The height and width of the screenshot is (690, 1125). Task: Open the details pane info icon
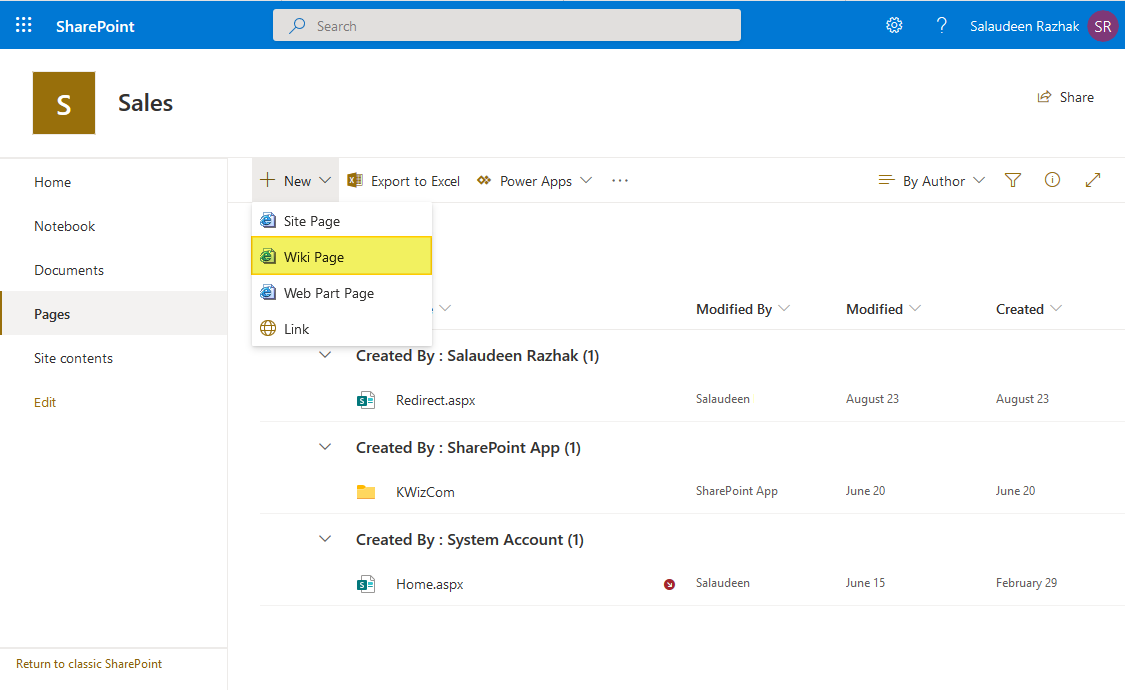[1052, 180]
